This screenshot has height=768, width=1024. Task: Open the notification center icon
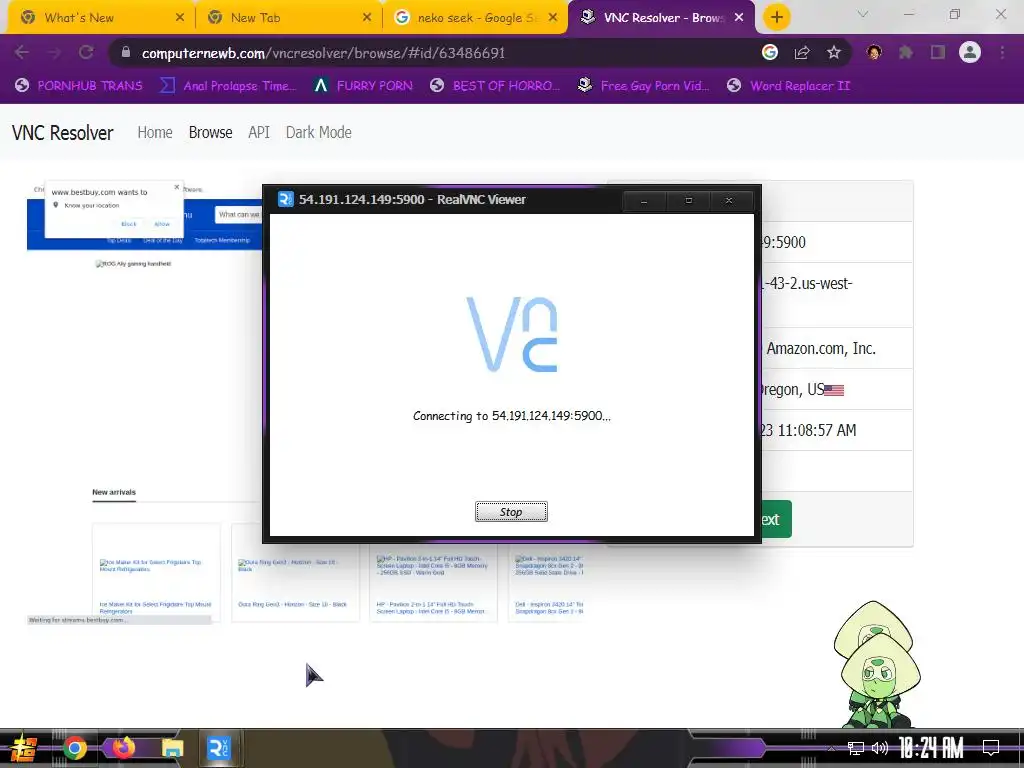[x=991, y=748]
